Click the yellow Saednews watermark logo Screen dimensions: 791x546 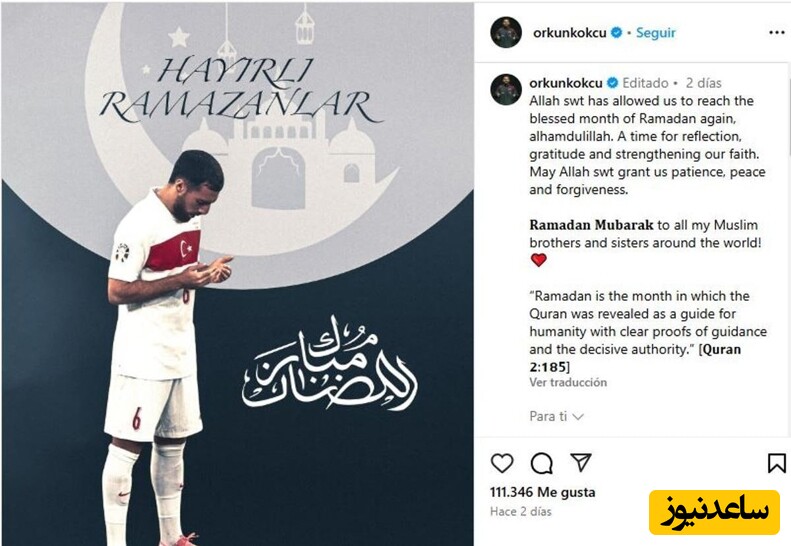[x=714, y=512]
